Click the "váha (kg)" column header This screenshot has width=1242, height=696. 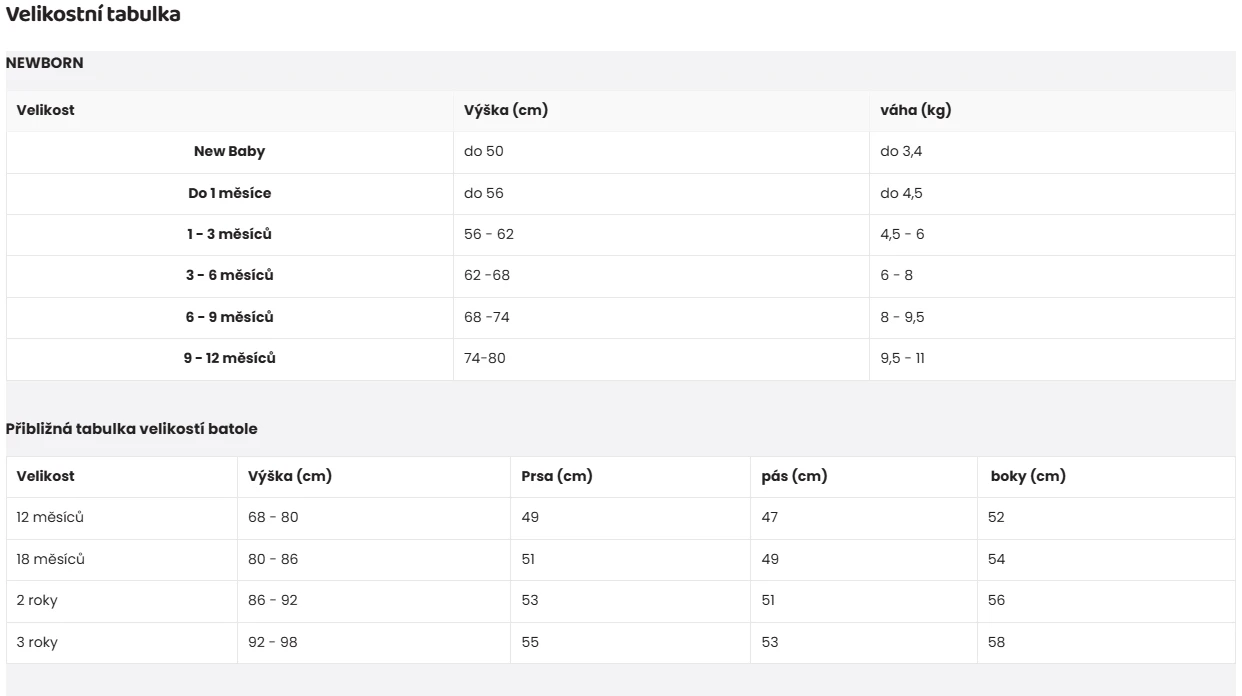click(x=915, y=110)
